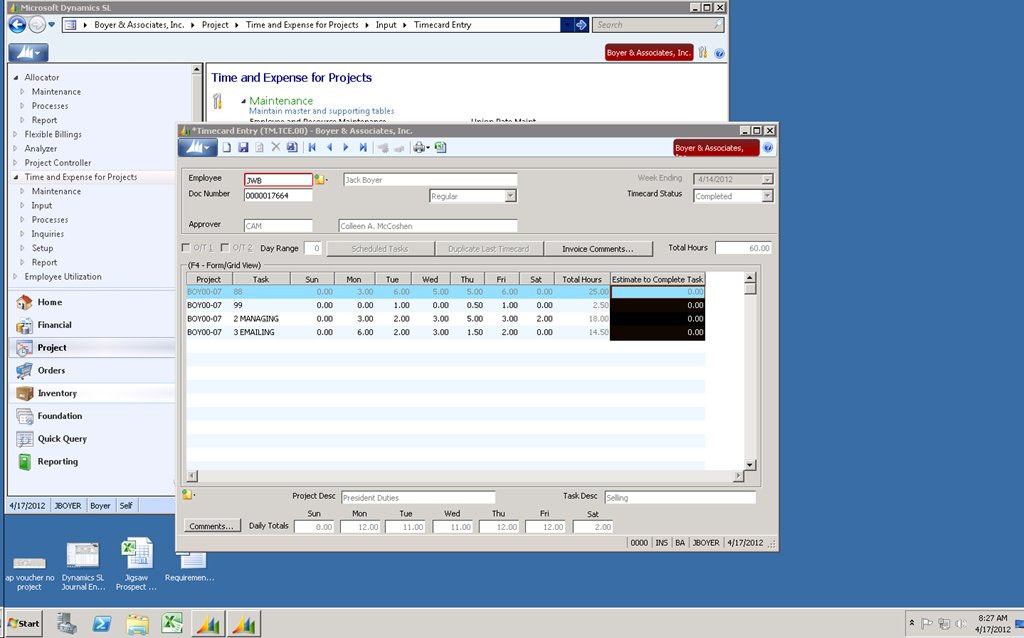Go to the next timecard record
The height and width of the screenshot is (638, 1024).
346,148
